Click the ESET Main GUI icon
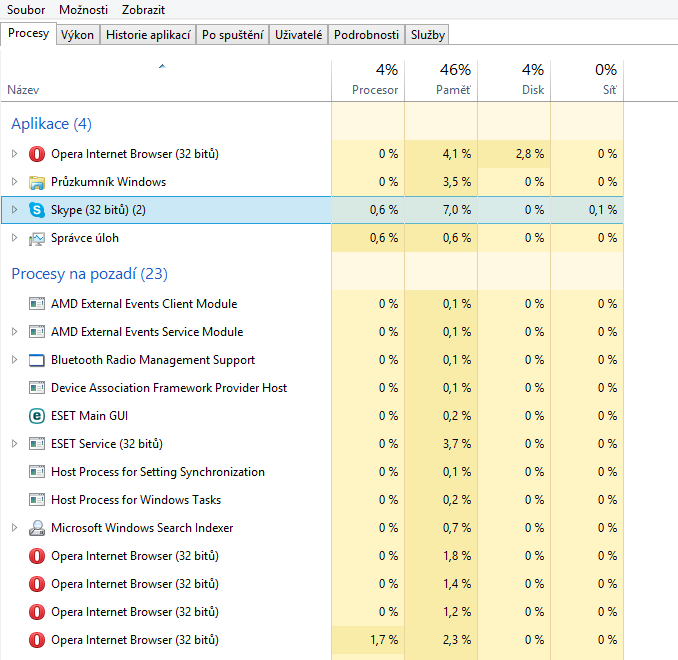Image resolution: width=678 pixels, height=660 pixels. 37,416
